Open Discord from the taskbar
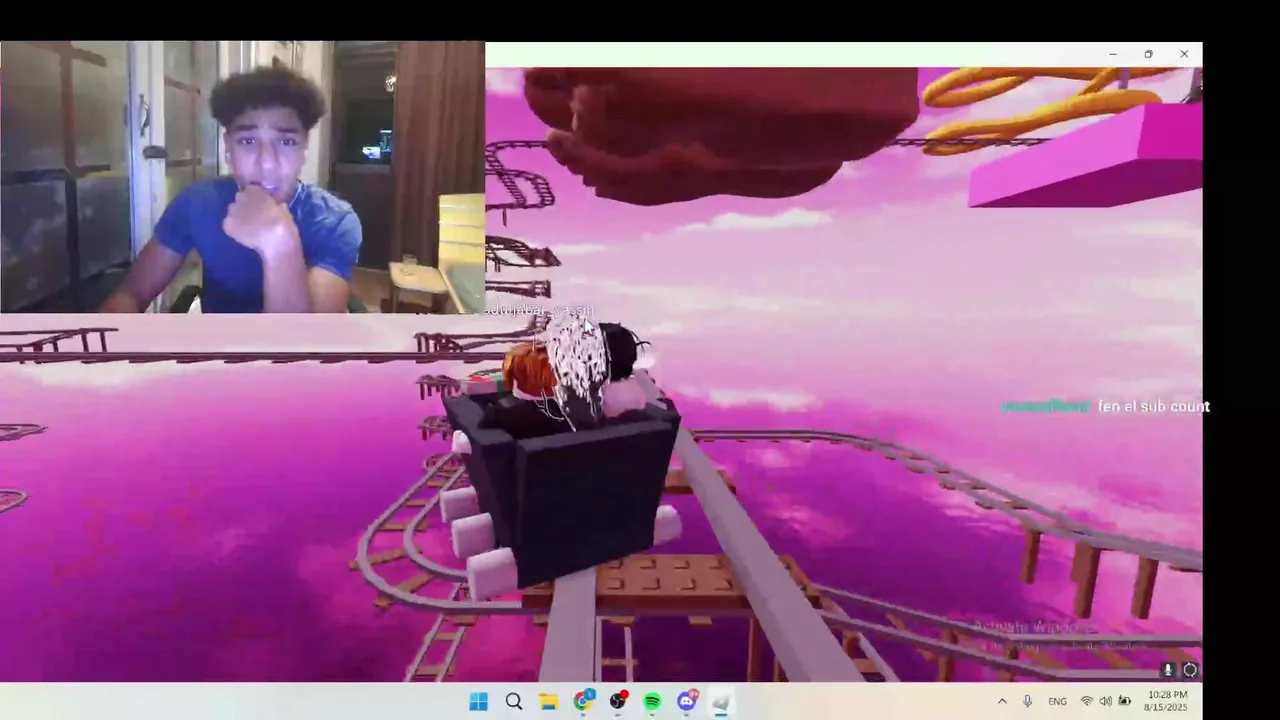 (x=687, y=701)
